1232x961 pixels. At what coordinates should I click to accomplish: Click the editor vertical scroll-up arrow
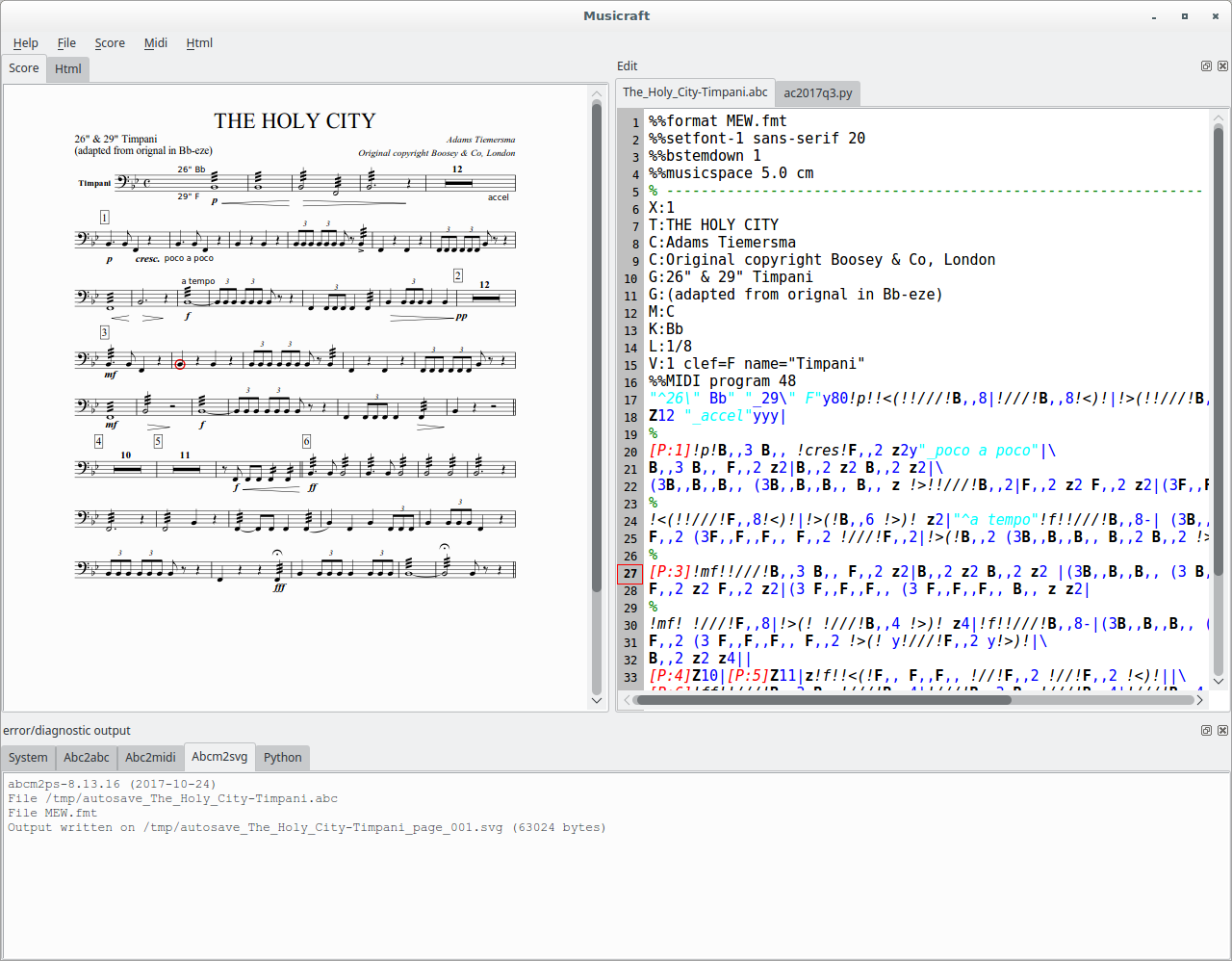click(x=1218, y=118)
